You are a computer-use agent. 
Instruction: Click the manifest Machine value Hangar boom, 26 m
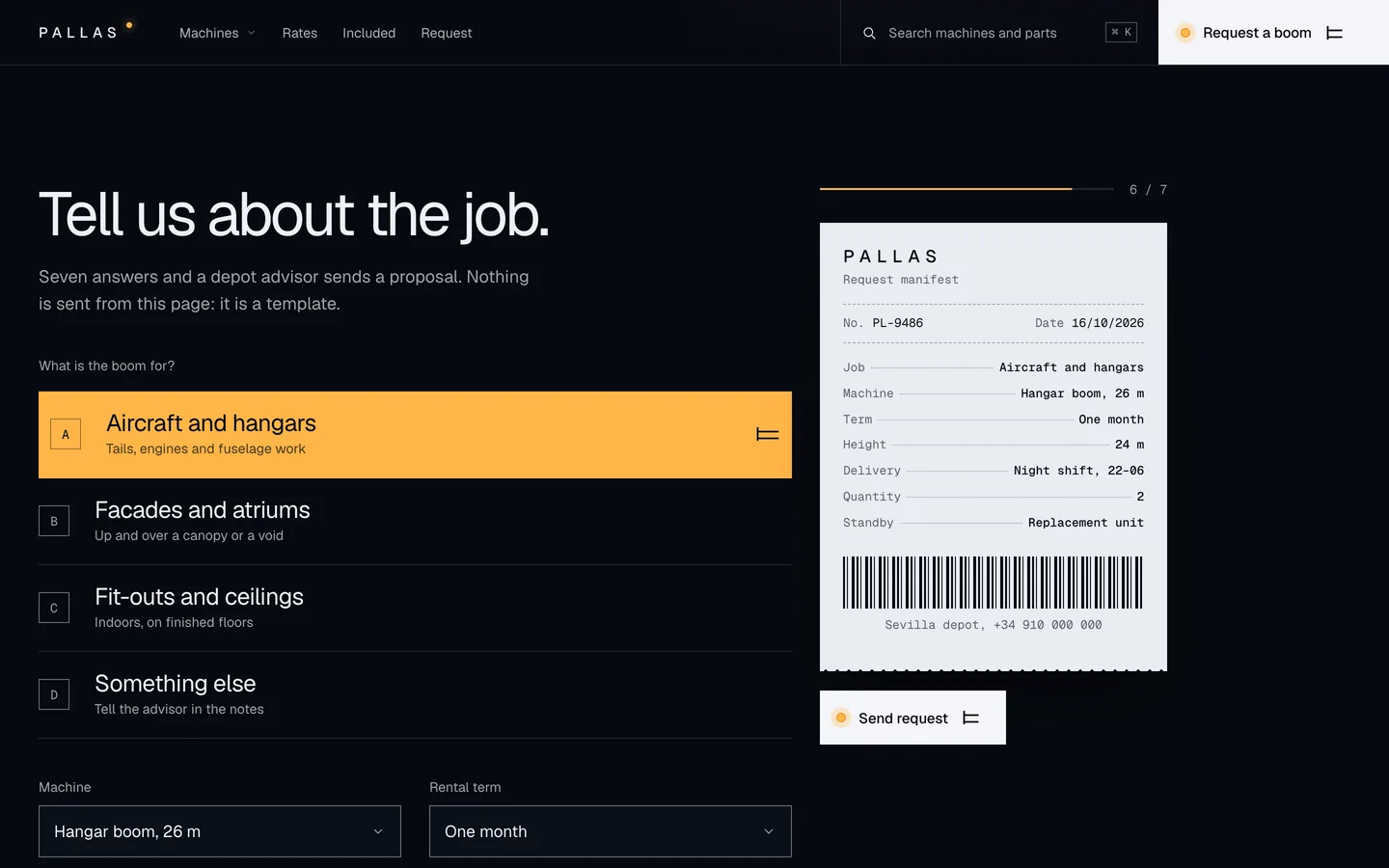tap(1082, 393)
